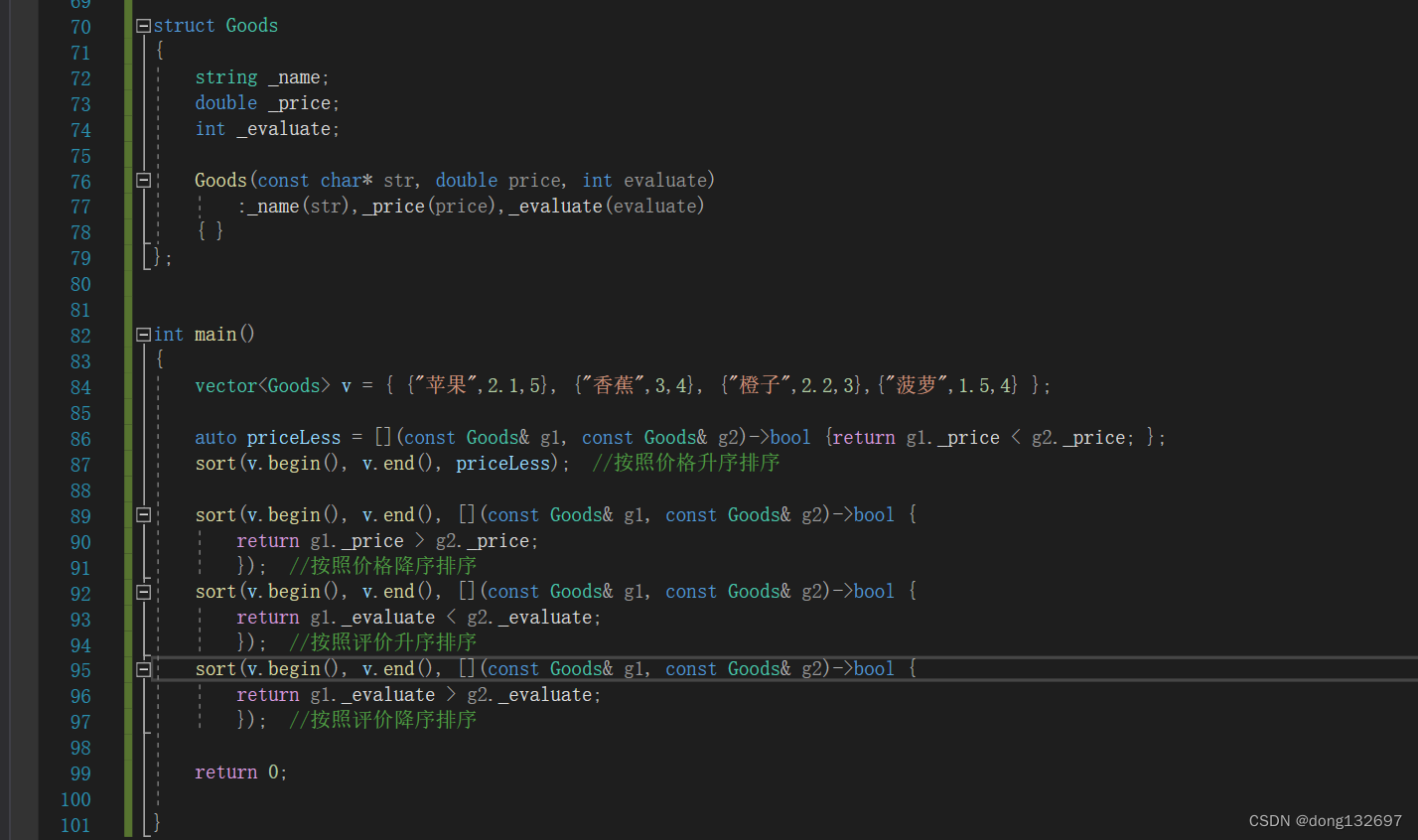This screenshot has width=1418, height=840.
Task: Click 'vector<Goods> v' on line 84
Action: click(x=273, y=386)
